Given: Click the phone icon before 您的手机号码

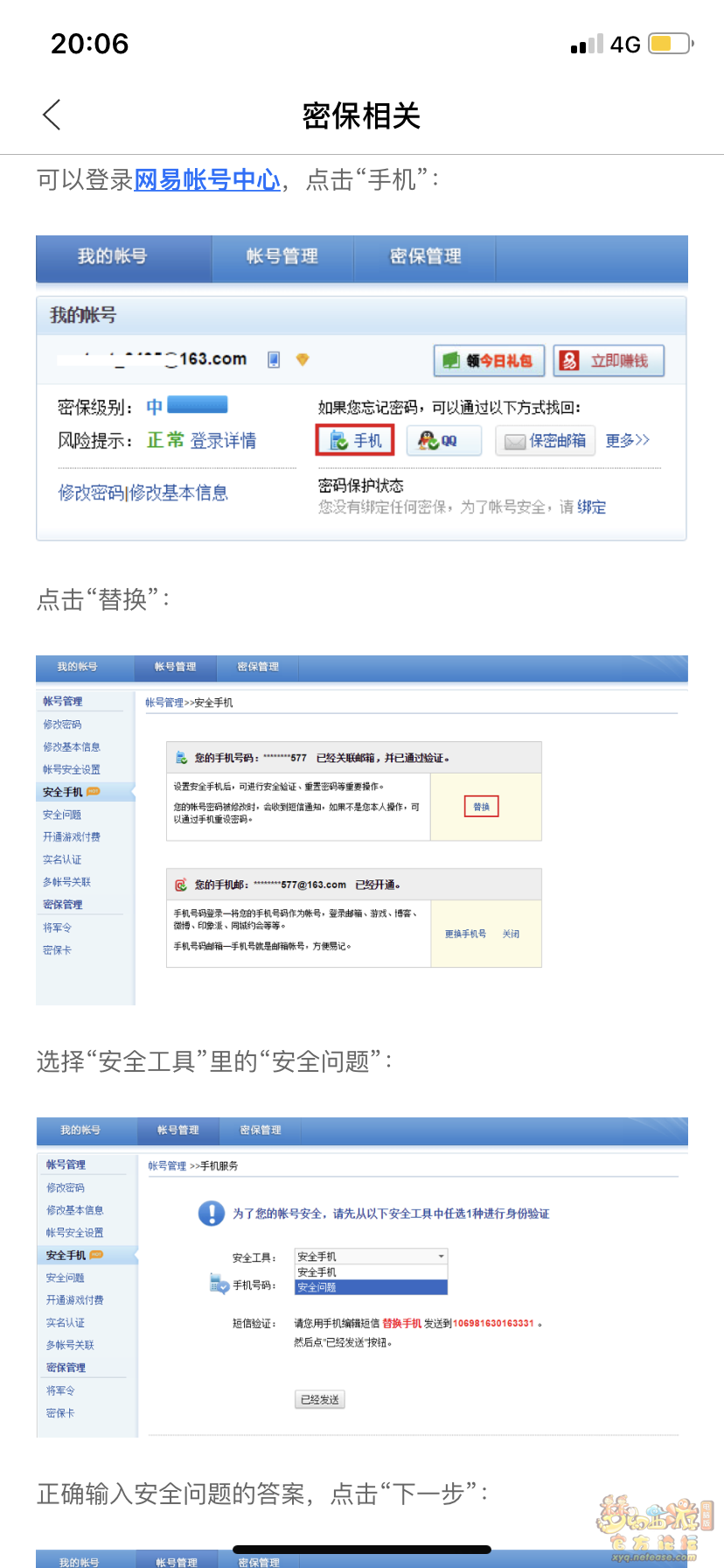Looking at the screenshot, I should (x=181, y=758).
